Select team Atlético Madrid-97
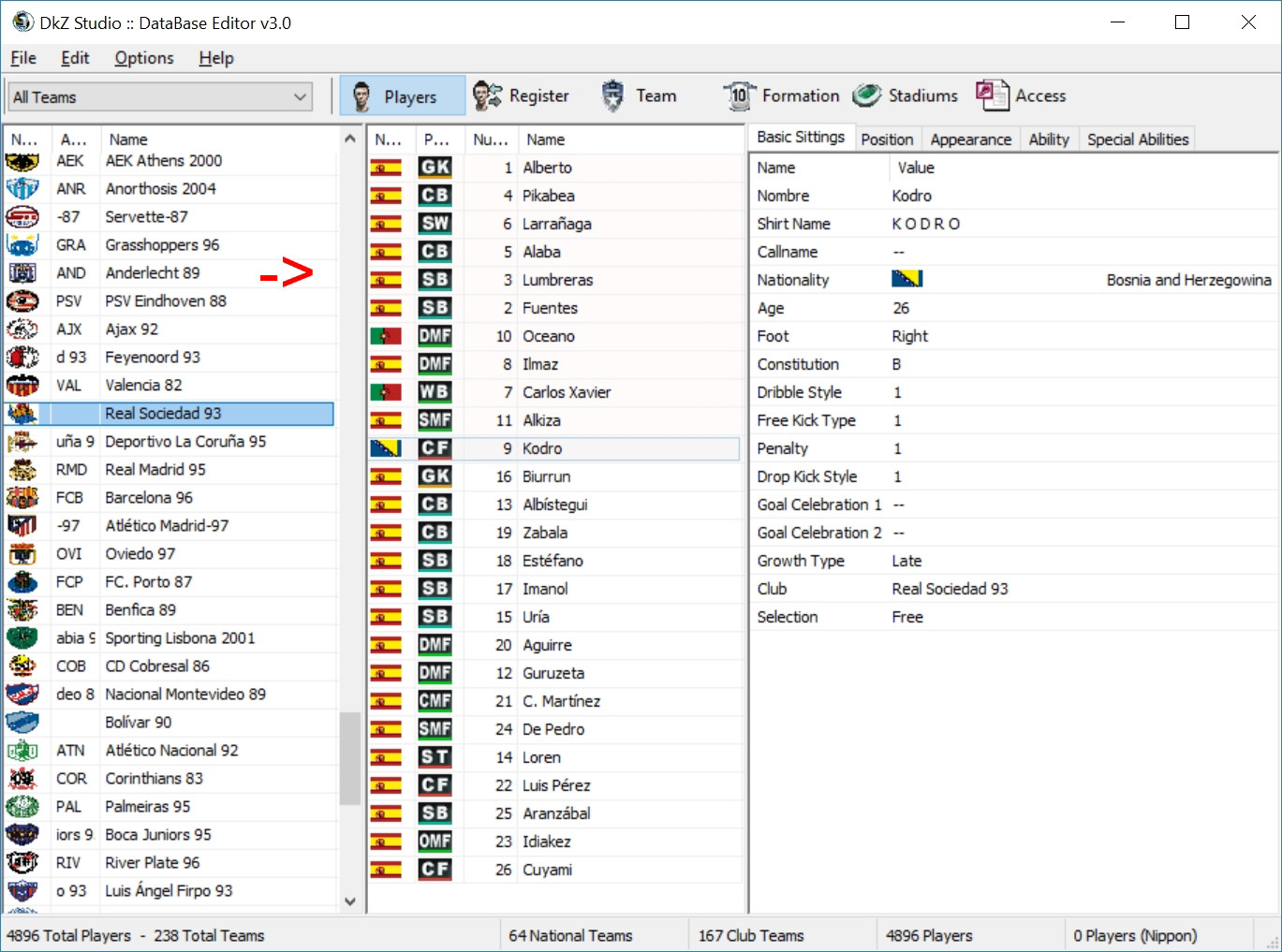The height and width of the screenshot is (952, 1282). pos(167,526)
